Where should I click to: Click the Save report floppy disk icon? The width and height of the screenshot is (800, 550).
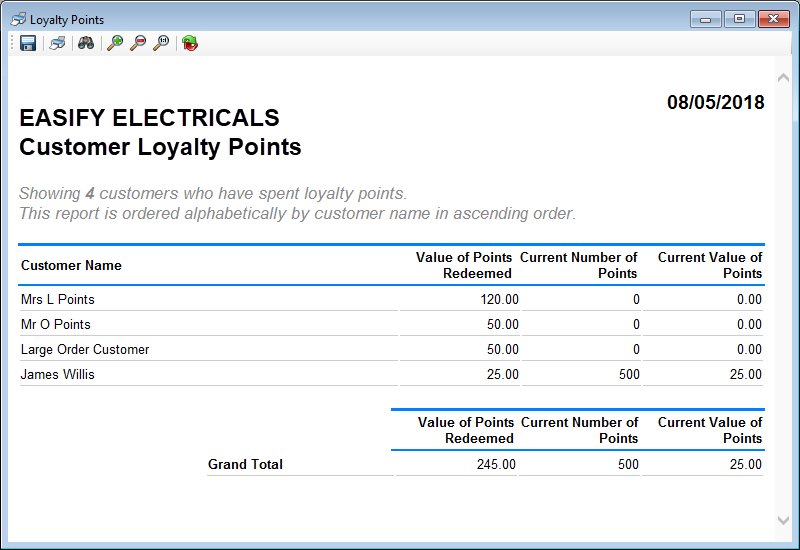pyautogui.click(x=28, y=43)
